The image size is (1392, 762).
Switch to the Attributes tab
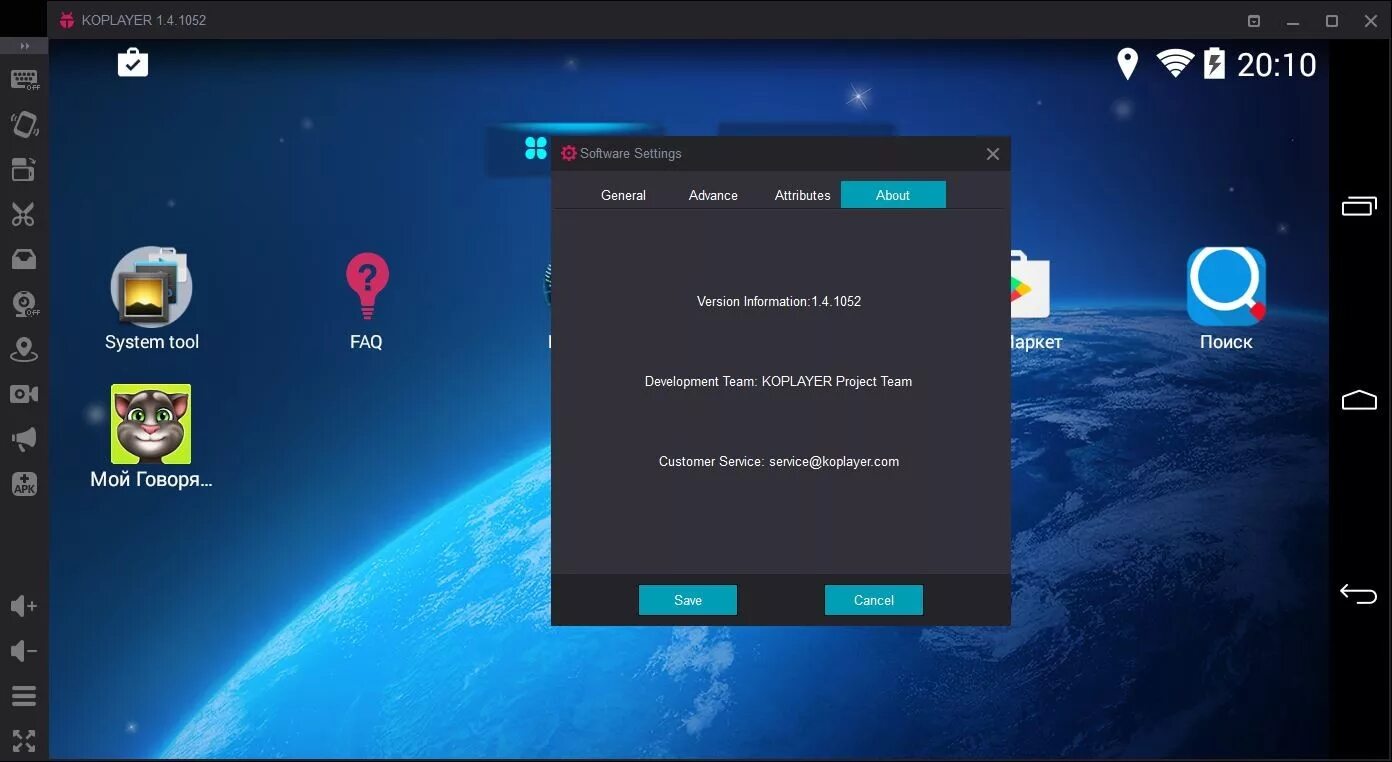802,195
